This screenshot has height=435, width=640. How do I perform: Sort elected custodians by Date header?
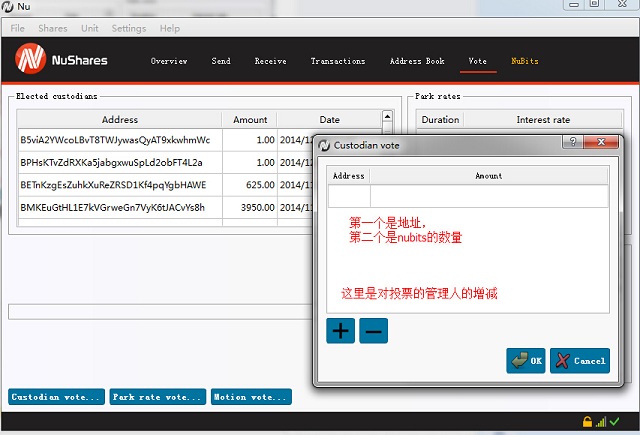click(329, 120)
